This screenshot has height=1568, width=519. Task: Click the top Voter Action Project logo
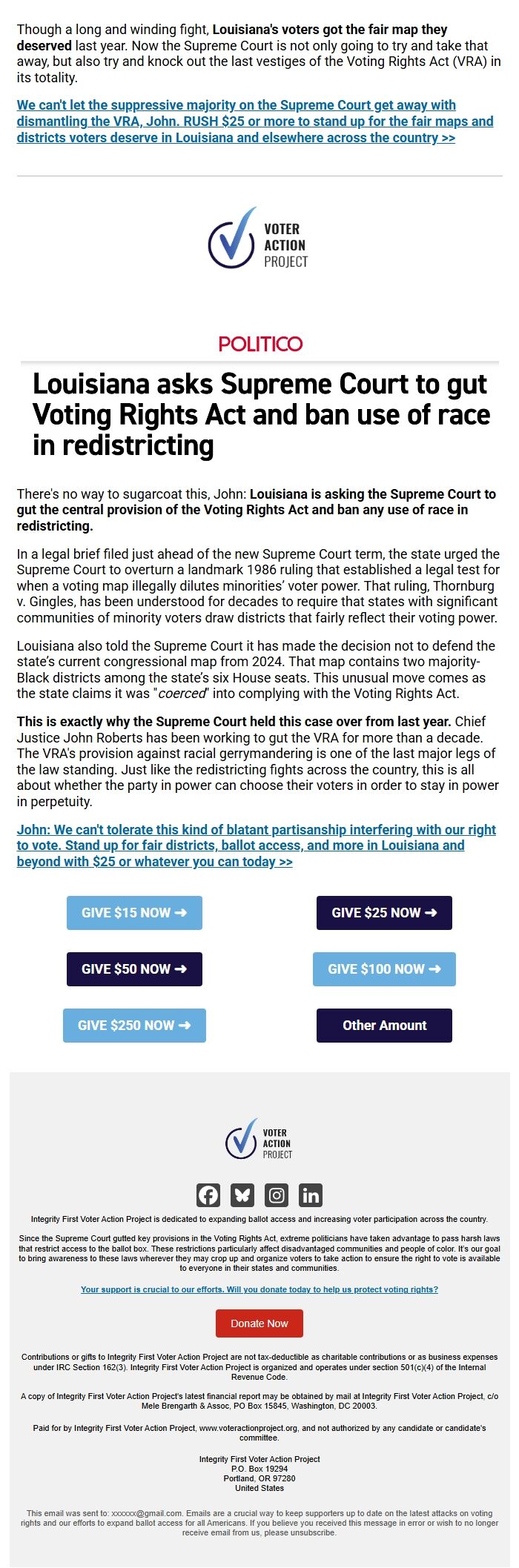click(259, 239)
